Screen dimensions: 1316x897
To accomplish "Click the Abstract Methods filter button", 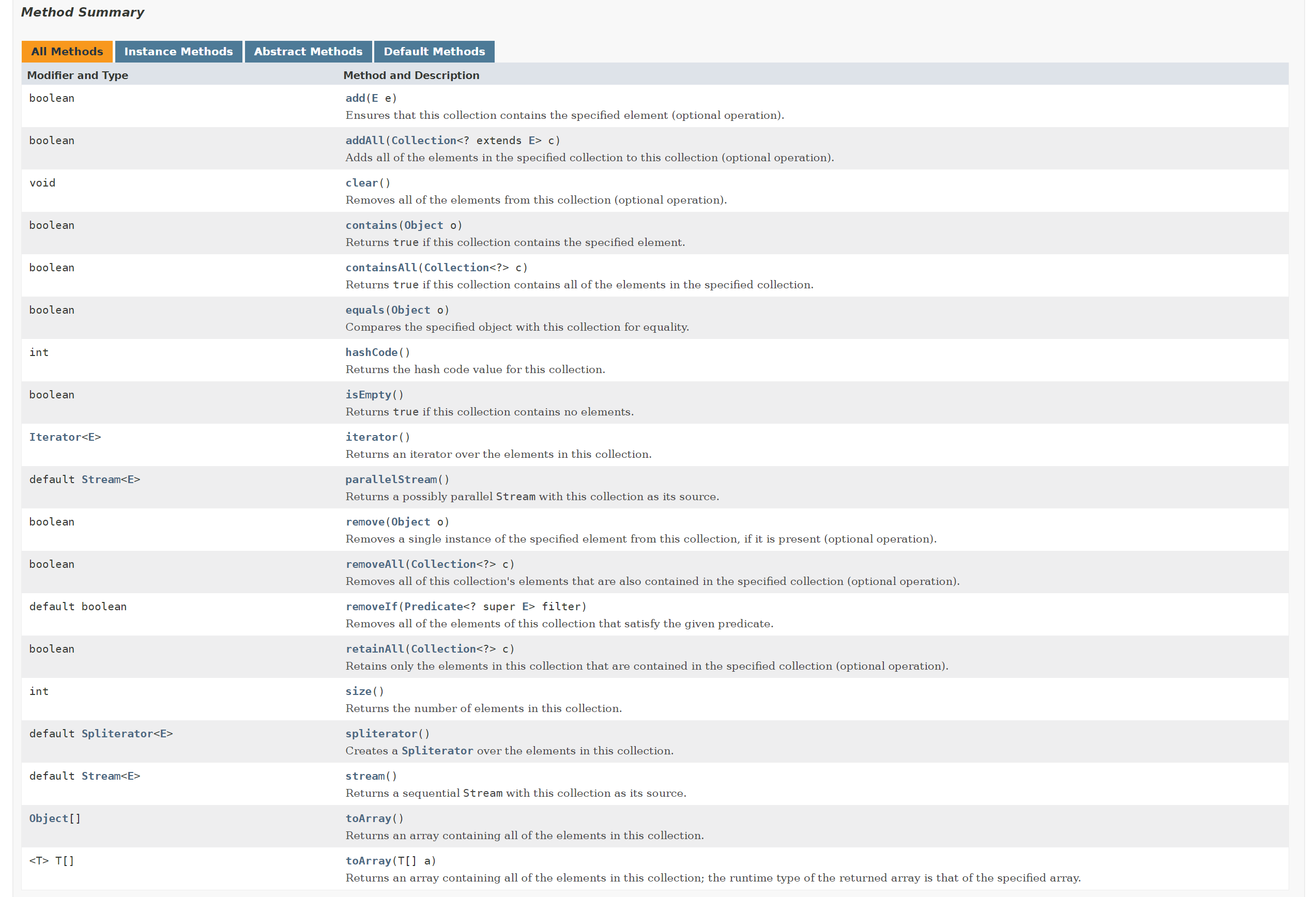I will click(x=307, y=50).
